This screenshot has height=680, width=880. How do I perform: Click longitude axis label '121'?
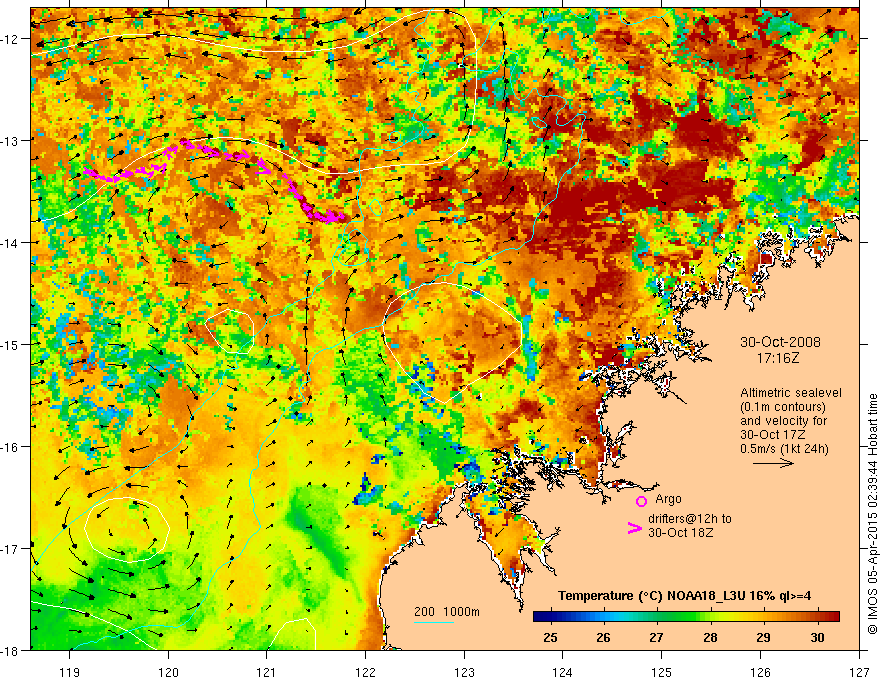coord(267,672)
